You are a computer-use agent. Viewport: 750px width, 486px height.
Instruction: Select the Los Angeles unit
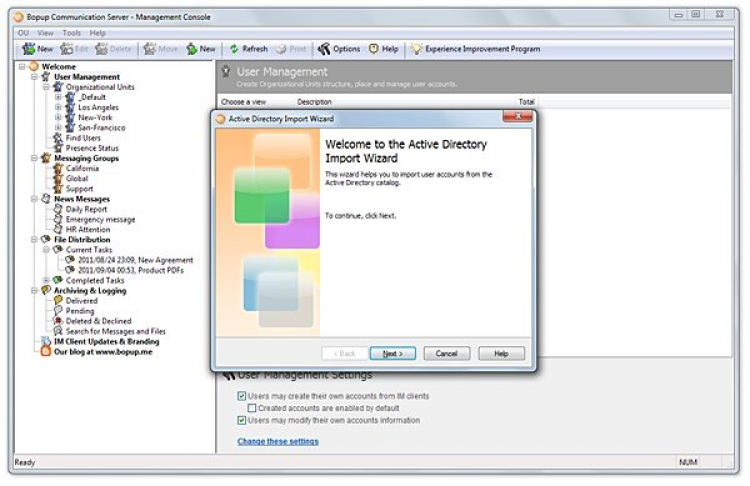click(x=98, y=108)
